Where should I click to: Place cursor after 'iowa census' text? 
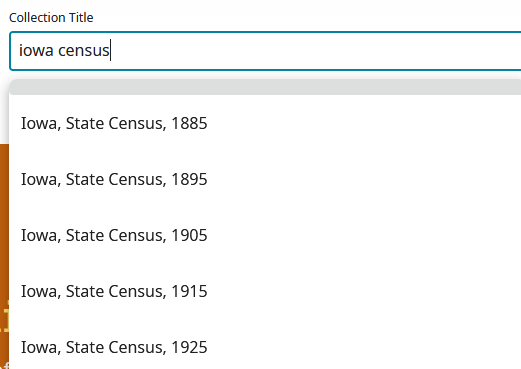pos(110,51)
